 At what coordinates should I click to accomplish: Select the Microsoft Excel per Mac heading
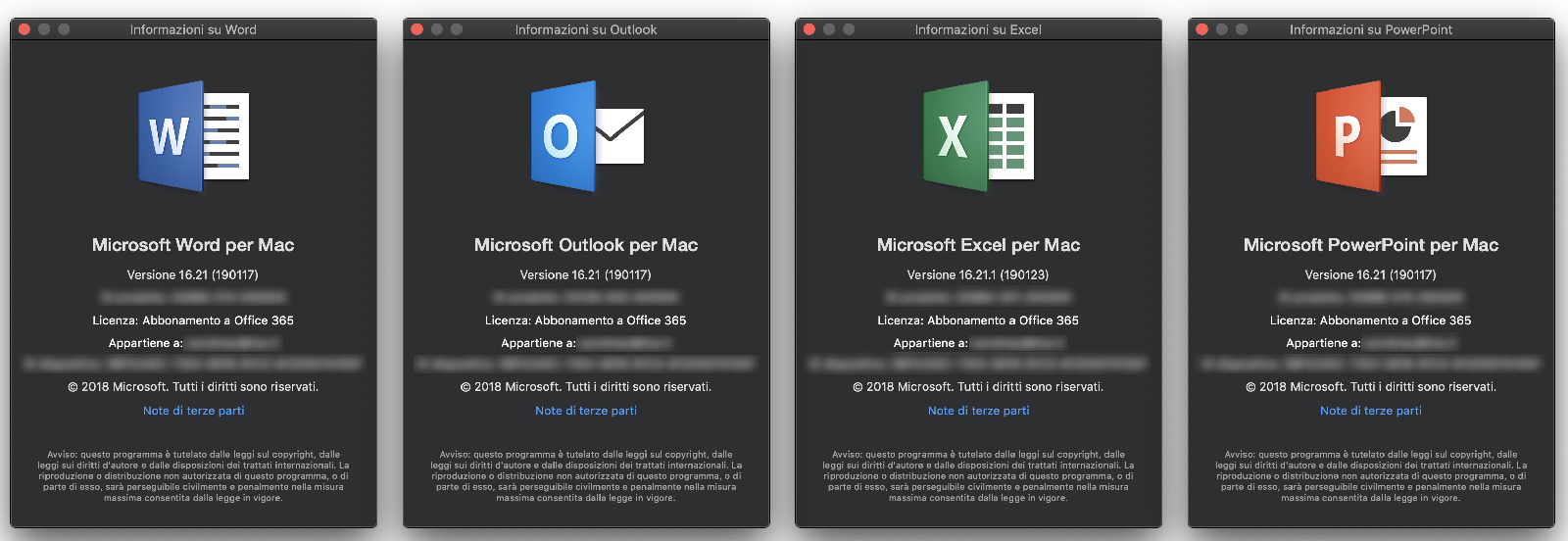(x=978, y=245)
